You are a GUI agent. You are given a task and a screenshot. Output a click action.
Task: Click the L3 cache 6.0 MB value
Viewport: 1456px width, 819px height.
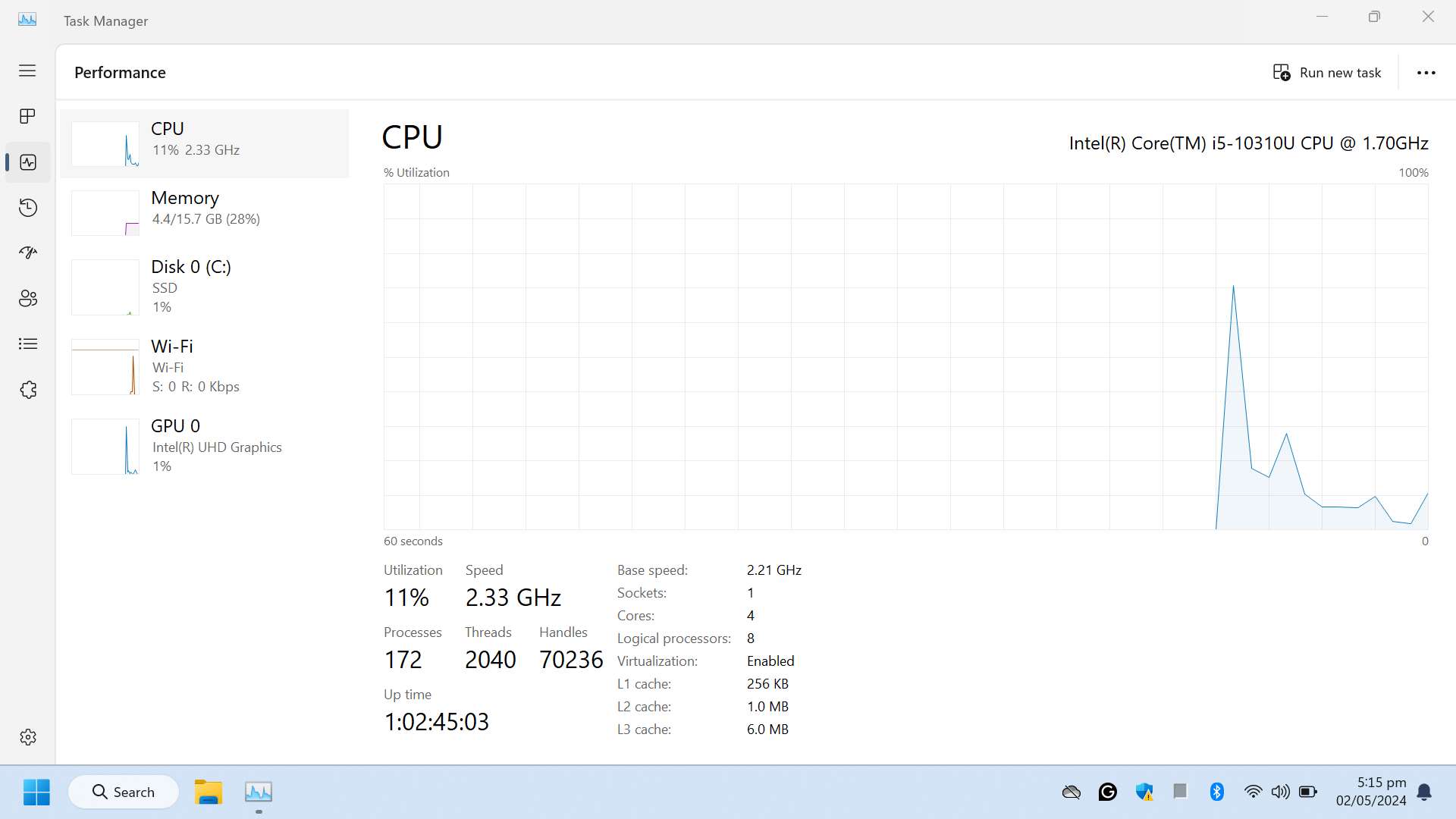tap(767, 730)
